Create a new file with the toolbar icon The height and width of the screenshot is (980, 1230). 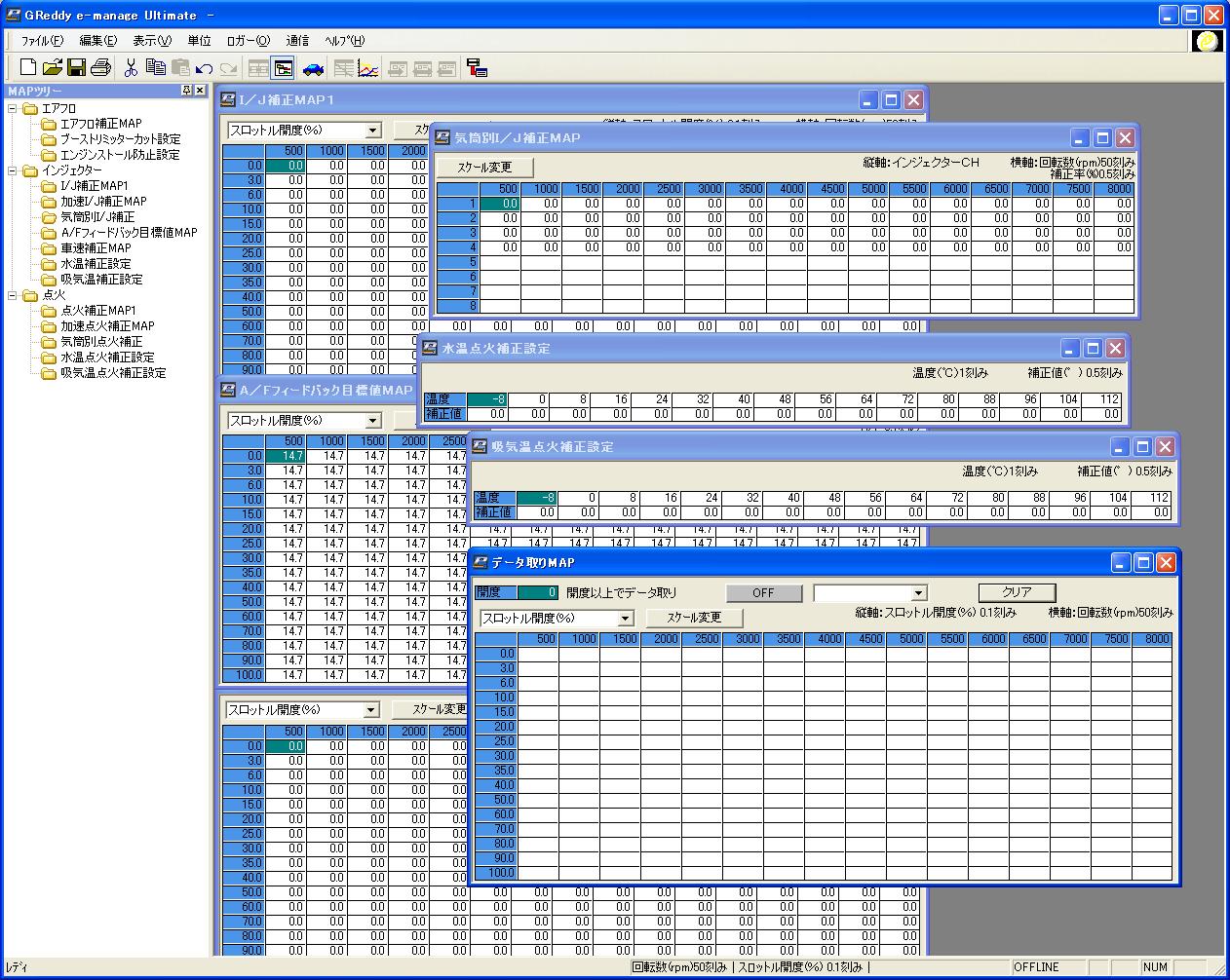28,68
